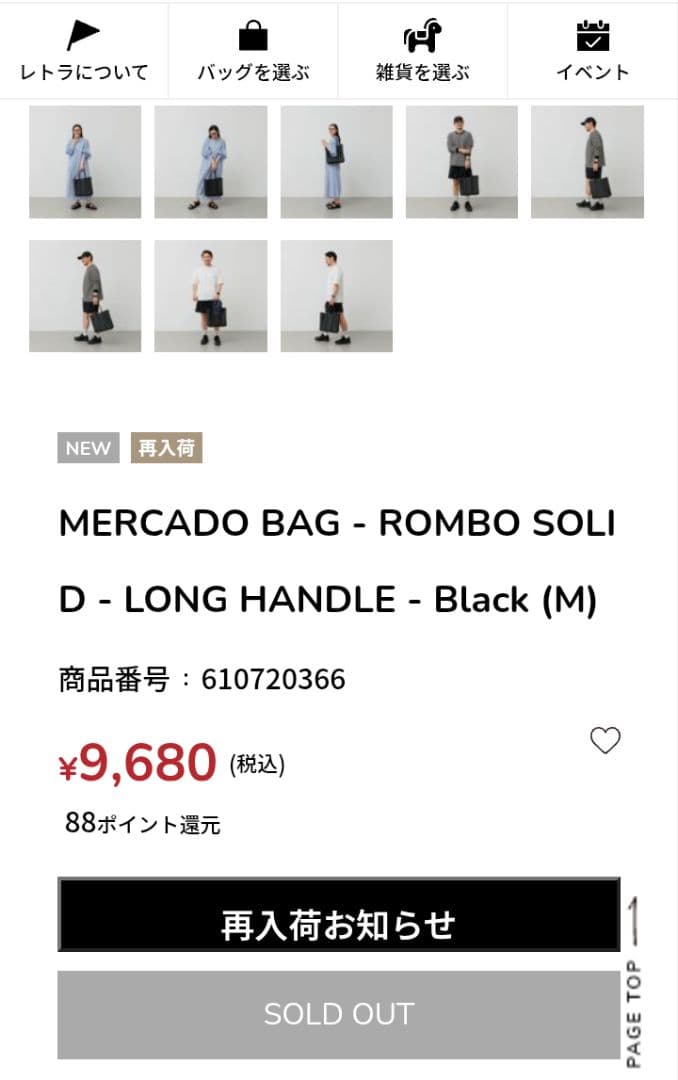Click the SOLD OUT button
The width and height of the screenshot is (678, 1080).
click(x=338, y=1013)
